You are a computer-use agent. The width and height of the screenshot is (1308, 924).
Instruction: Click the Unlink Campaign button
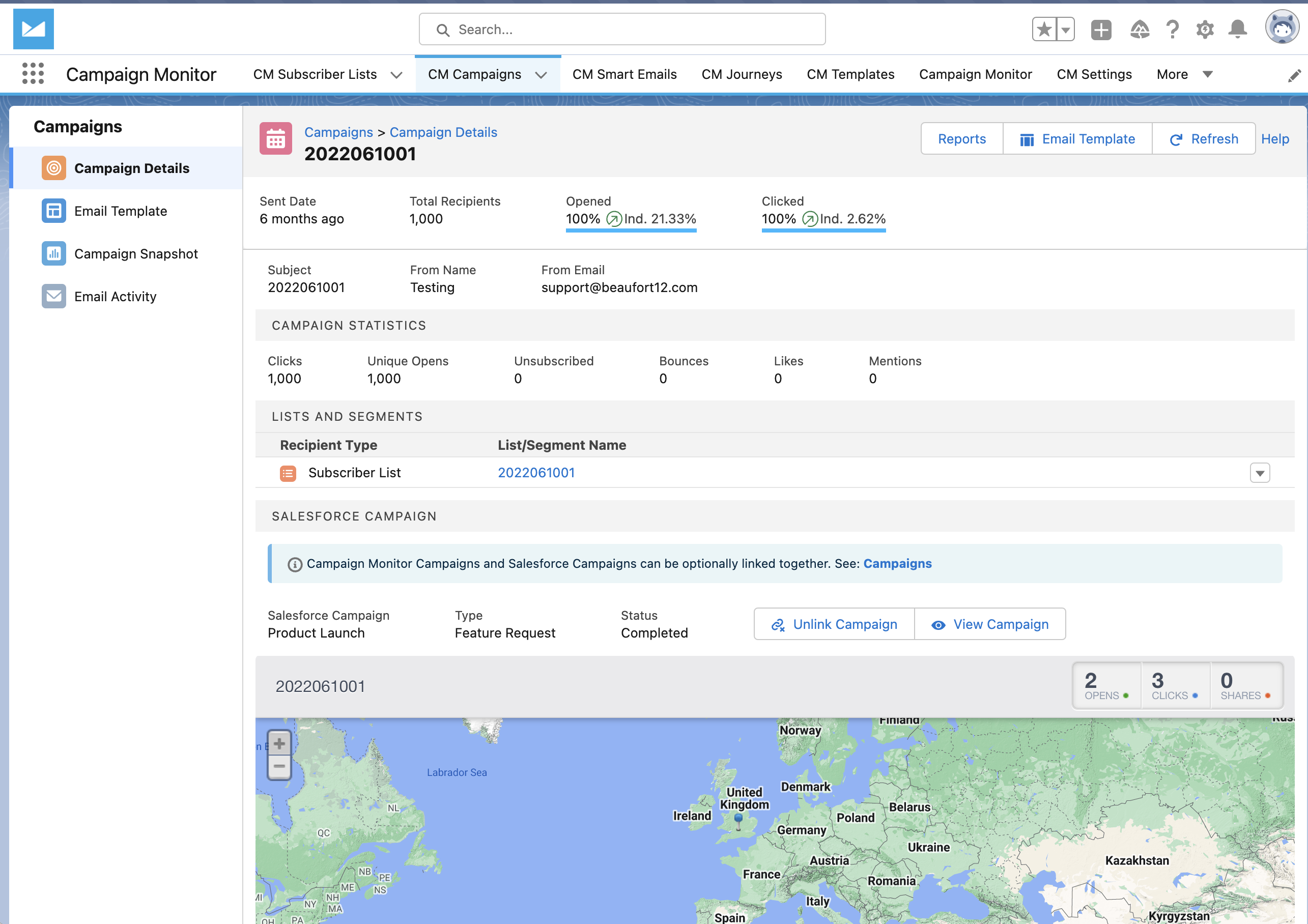(x=834, y=624)
